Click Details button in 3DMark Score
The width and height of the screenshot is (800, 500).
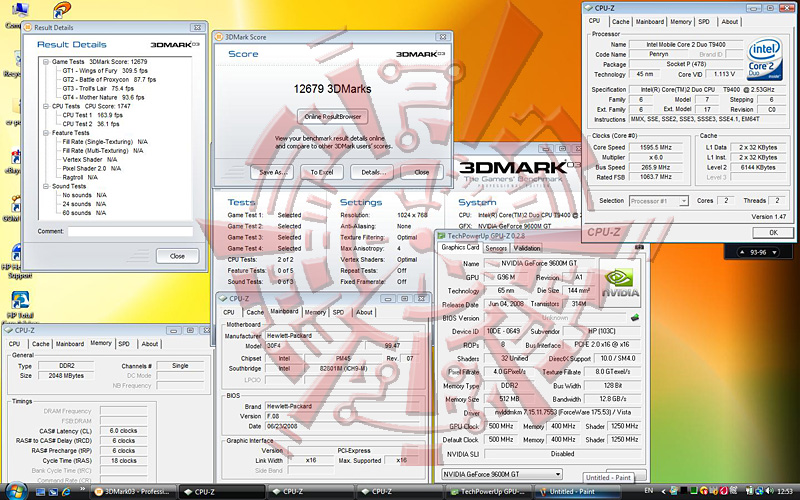pyautogui.click(x=371, y=172)
